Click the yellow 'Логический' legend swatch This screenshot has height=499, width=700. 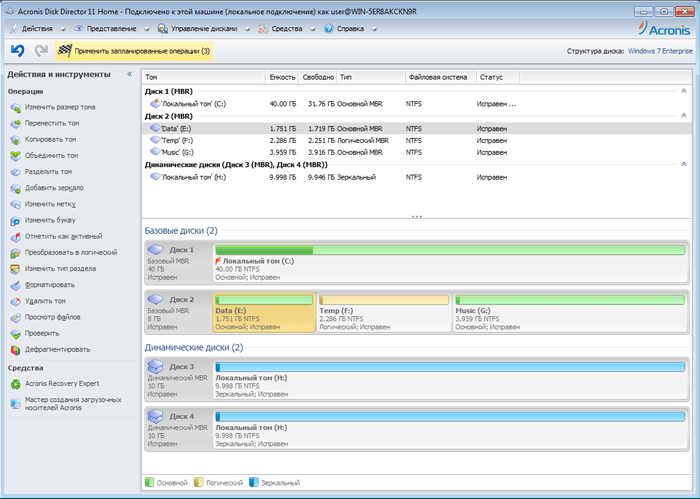pos(199,482)
